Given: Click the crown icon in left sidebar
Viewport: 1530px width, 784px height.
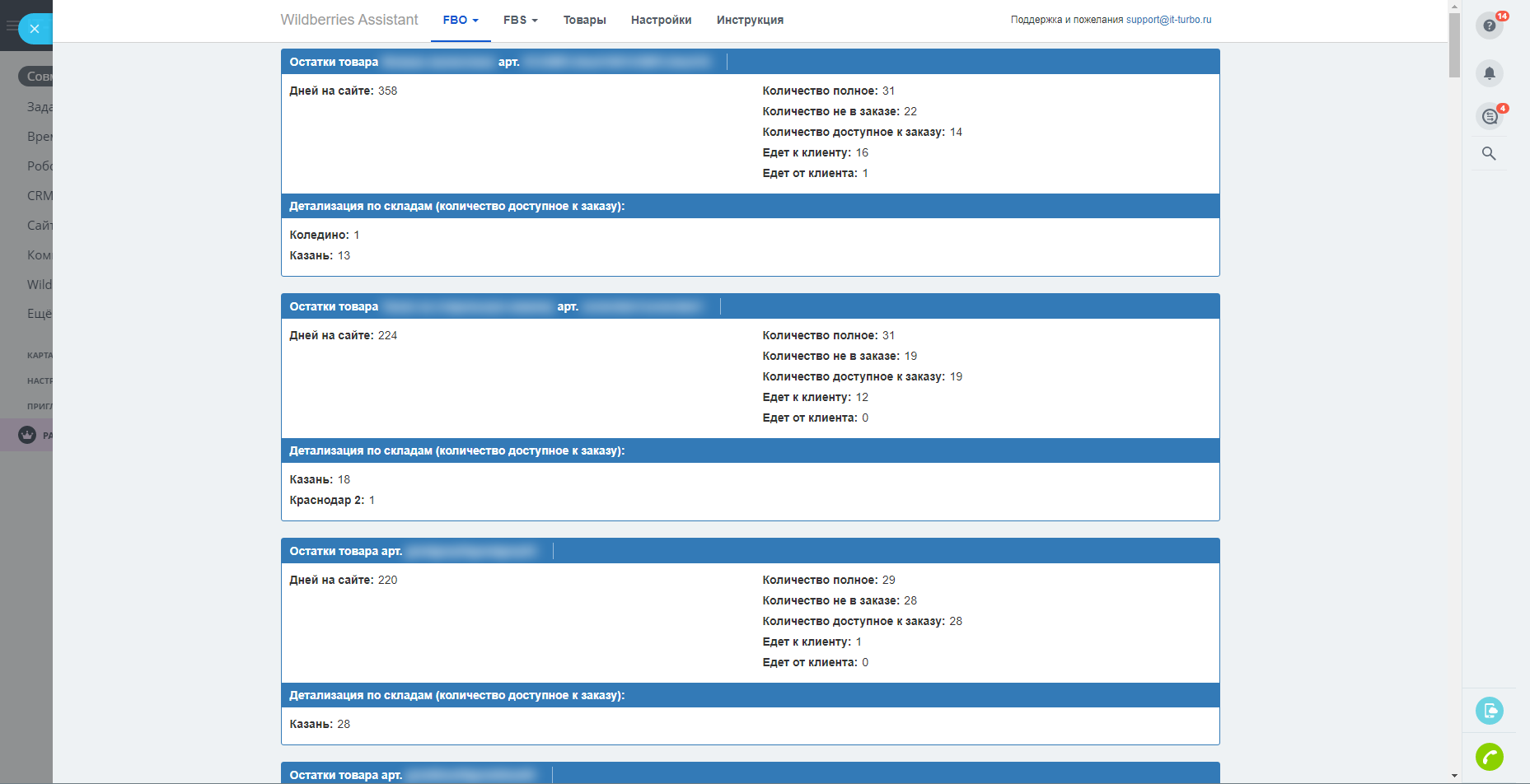Looking at the screenshot, I should click(27, 435).
